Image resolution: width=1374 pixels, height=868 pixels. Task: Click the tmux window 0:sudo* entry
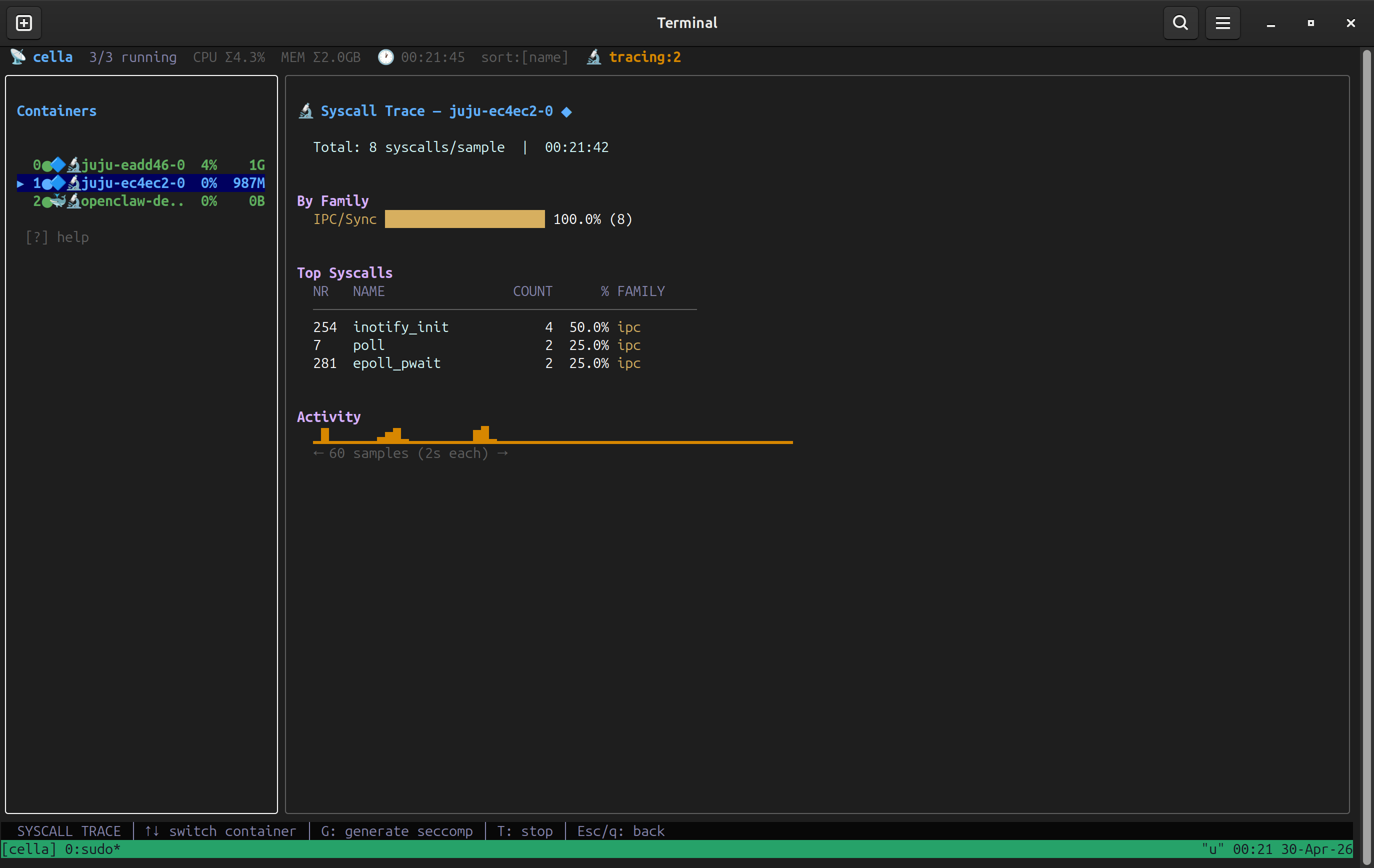click(x=92, y=849)
